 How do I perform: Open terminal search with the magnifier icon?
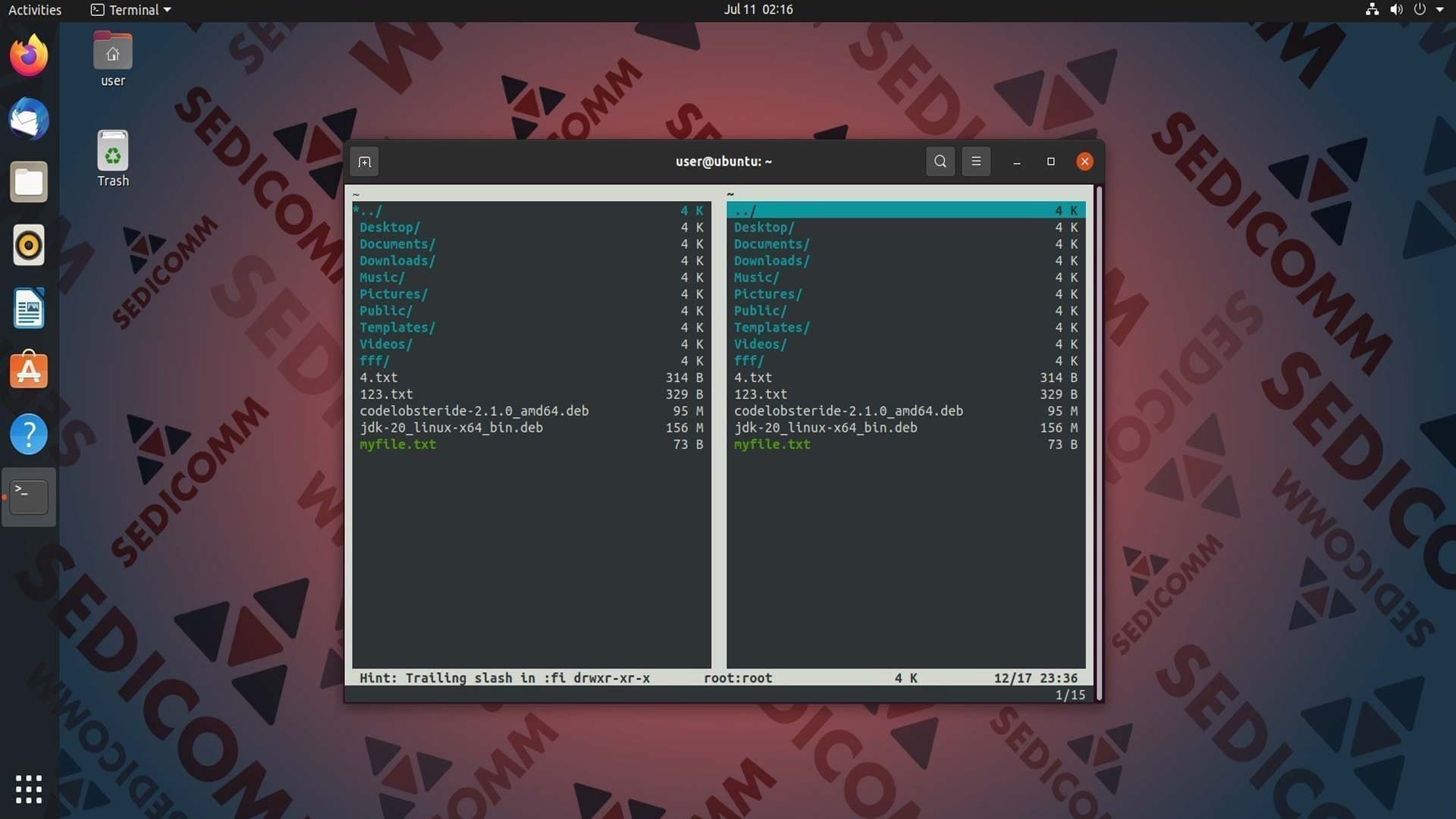[940, 162]
